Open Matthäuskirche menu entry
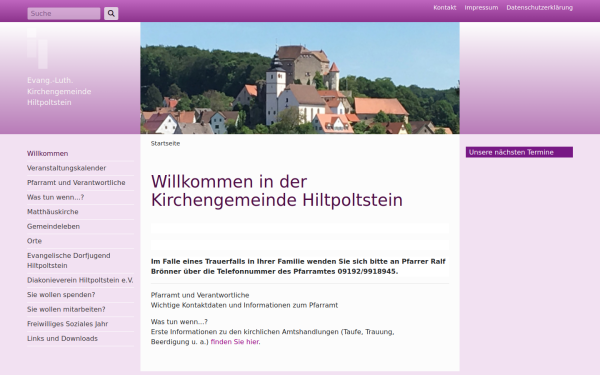 52,212
